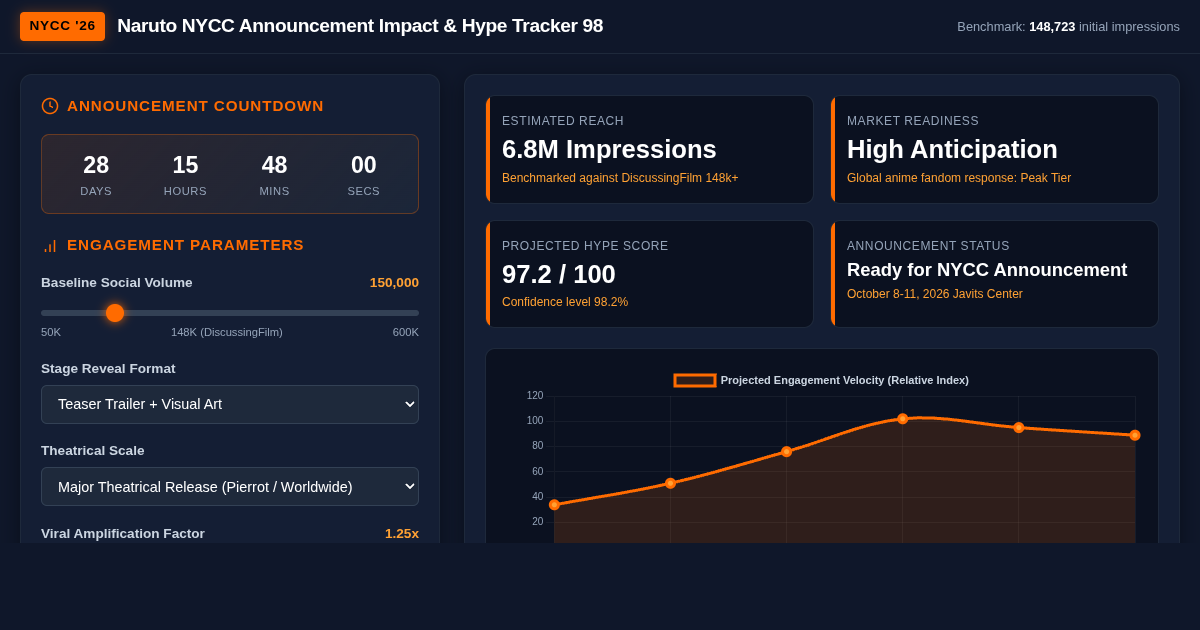
Task: Click the chart data point near 75
Action: coord(786,452)
